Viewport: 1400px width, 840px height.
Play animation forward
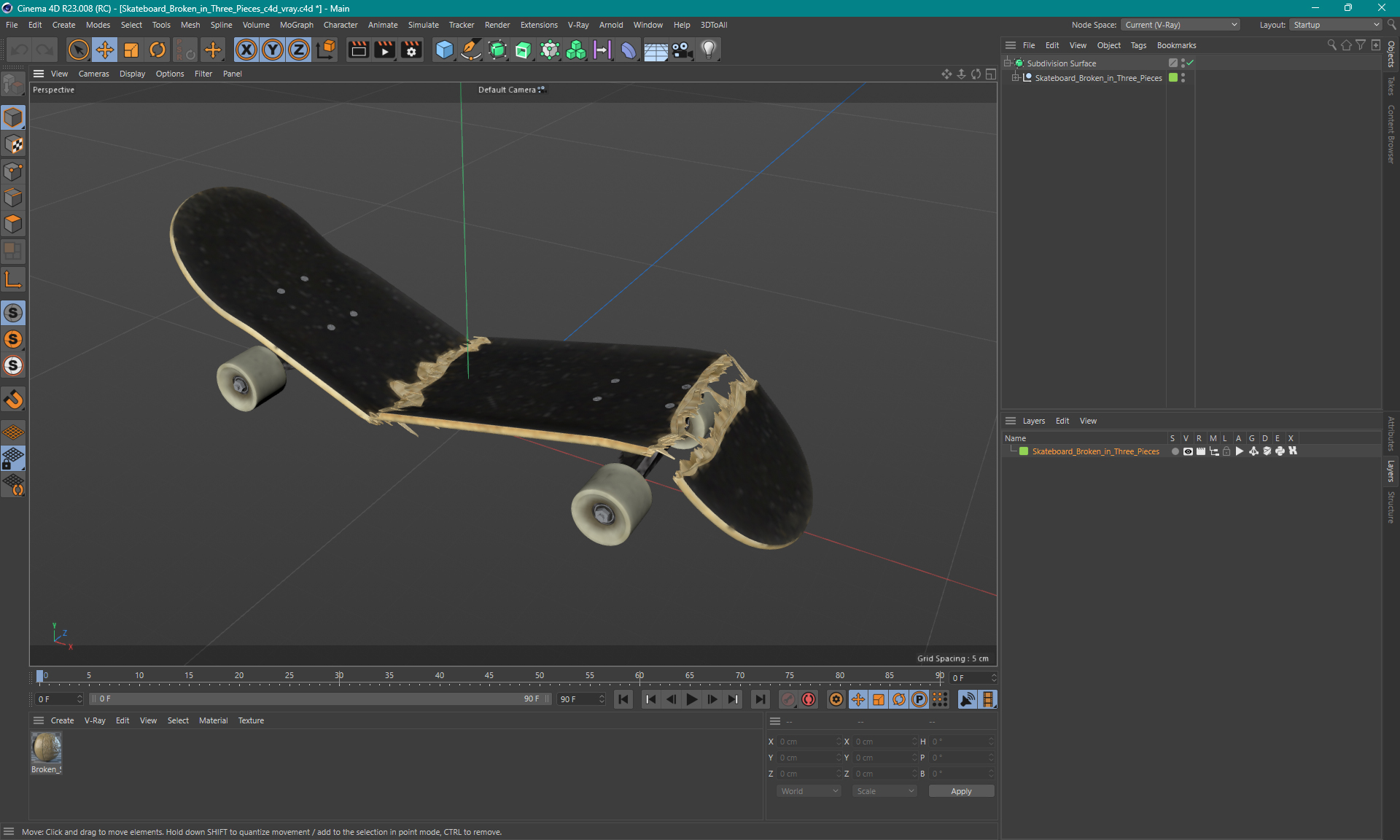(x=692, y=699)
